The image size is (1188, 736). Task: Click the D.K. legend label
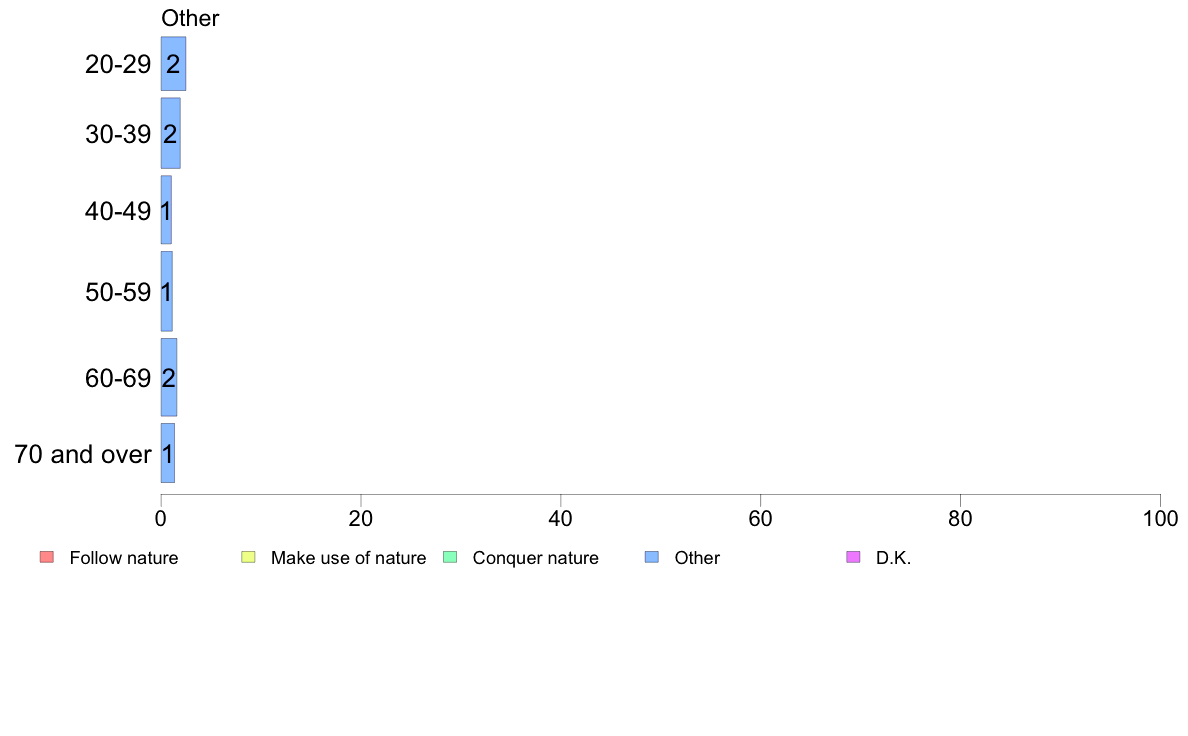893,558
